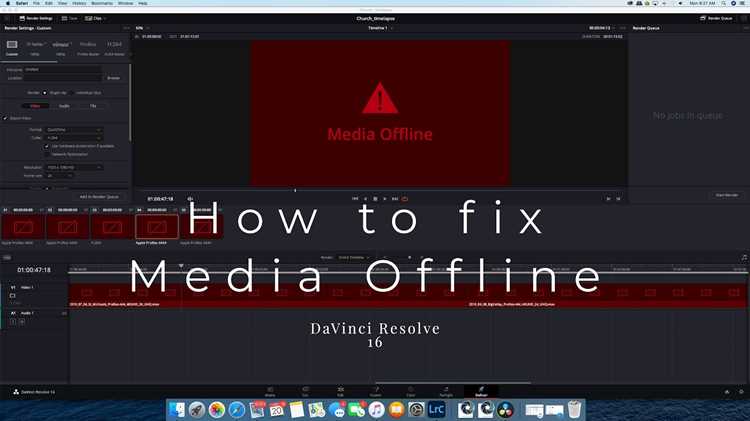Image resolution: width=750 pixels, height=421 pixels.
Task: Toggle loop playback in viewer
Action: click(405, 199)
